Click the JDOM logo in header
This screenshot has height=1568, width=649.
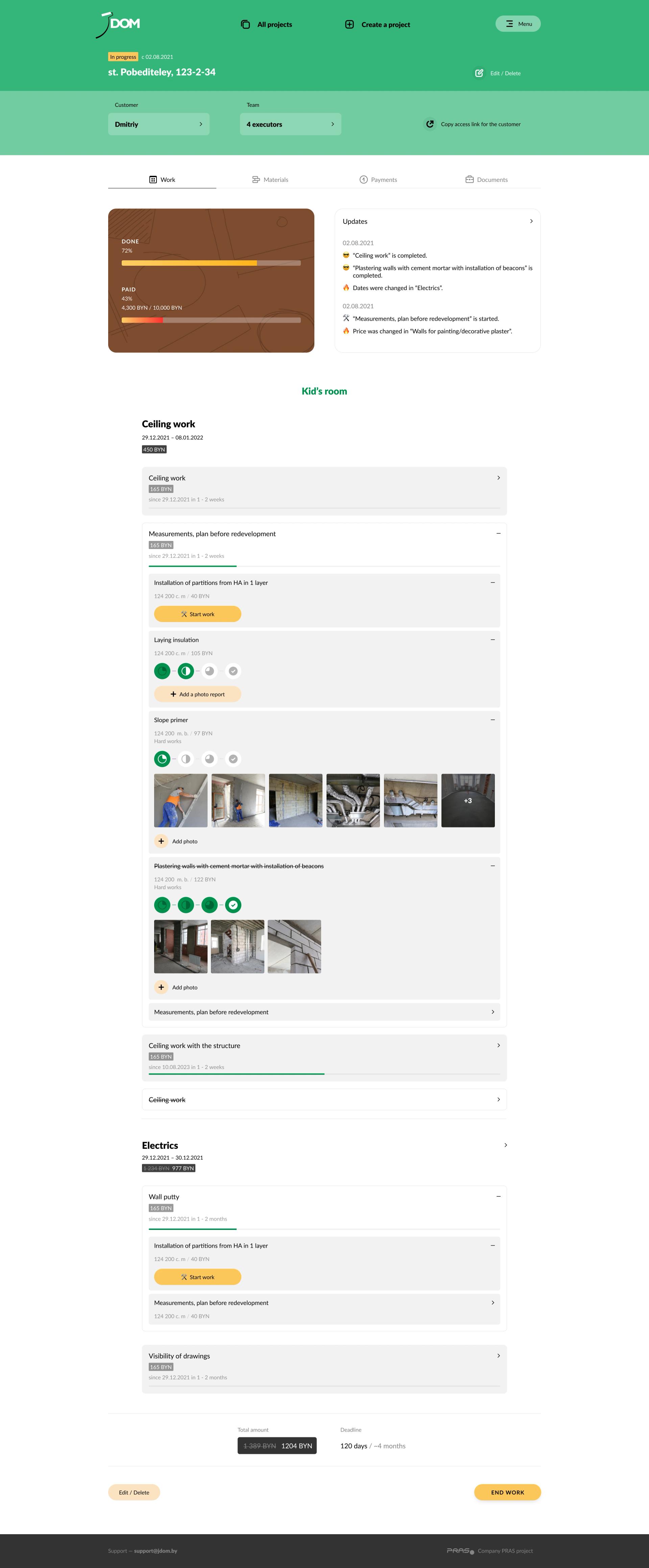[x=118, y=24]
